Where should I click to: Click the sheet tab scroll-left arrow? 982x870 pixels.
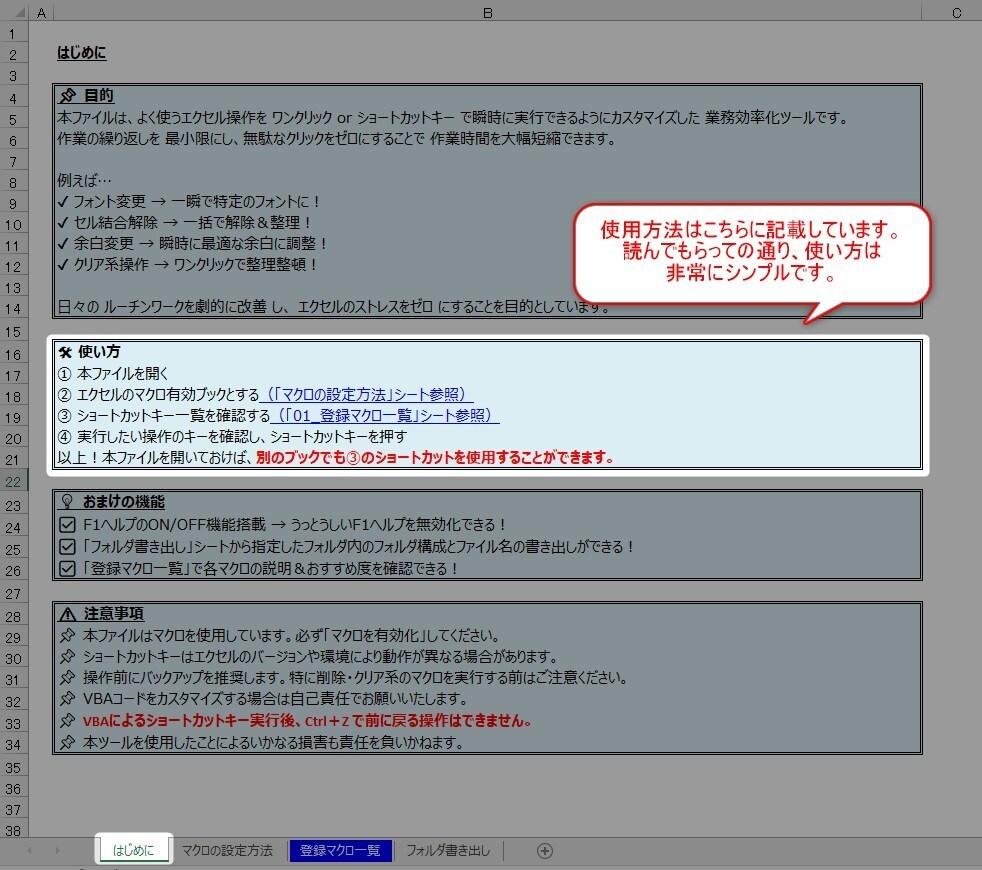click(x=29, y=851)
